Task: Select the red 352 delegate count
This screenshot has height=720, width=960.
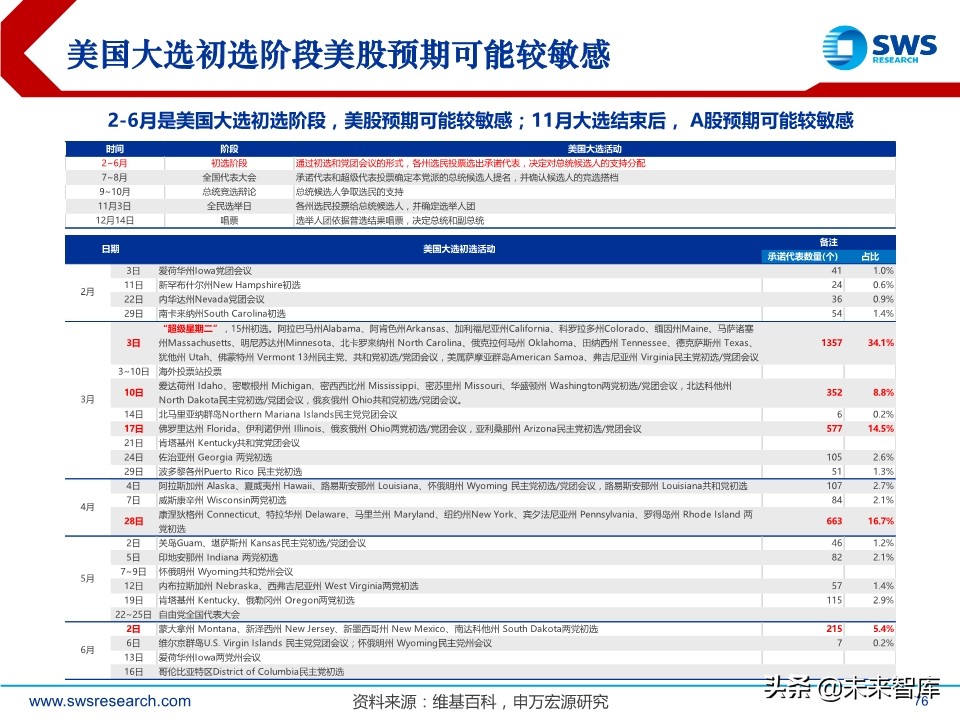Action: (834, 393)
